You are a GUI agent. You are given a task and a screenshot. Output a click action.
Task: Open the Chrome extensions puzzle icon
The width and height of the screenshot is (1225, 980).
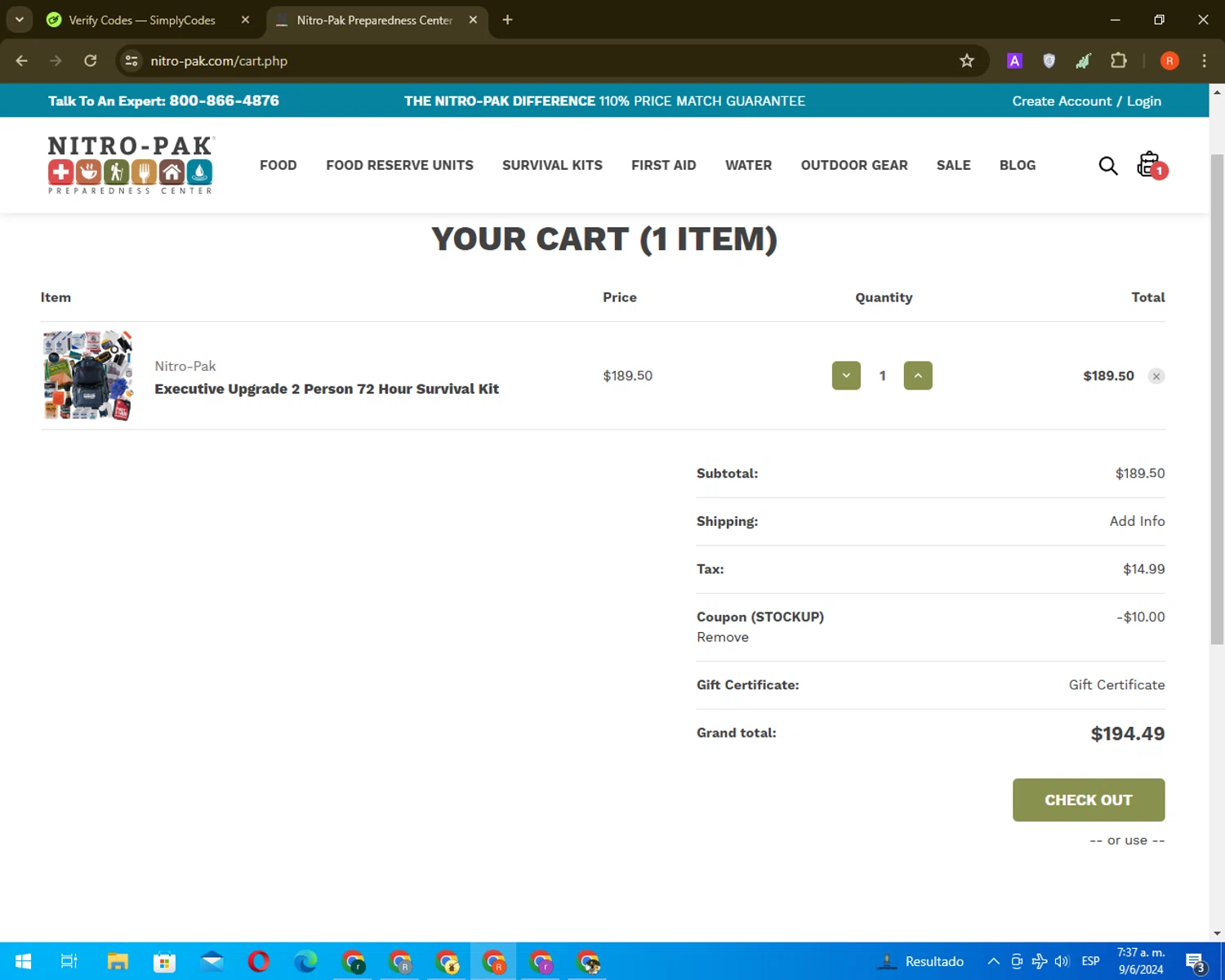coord(1119,60)
